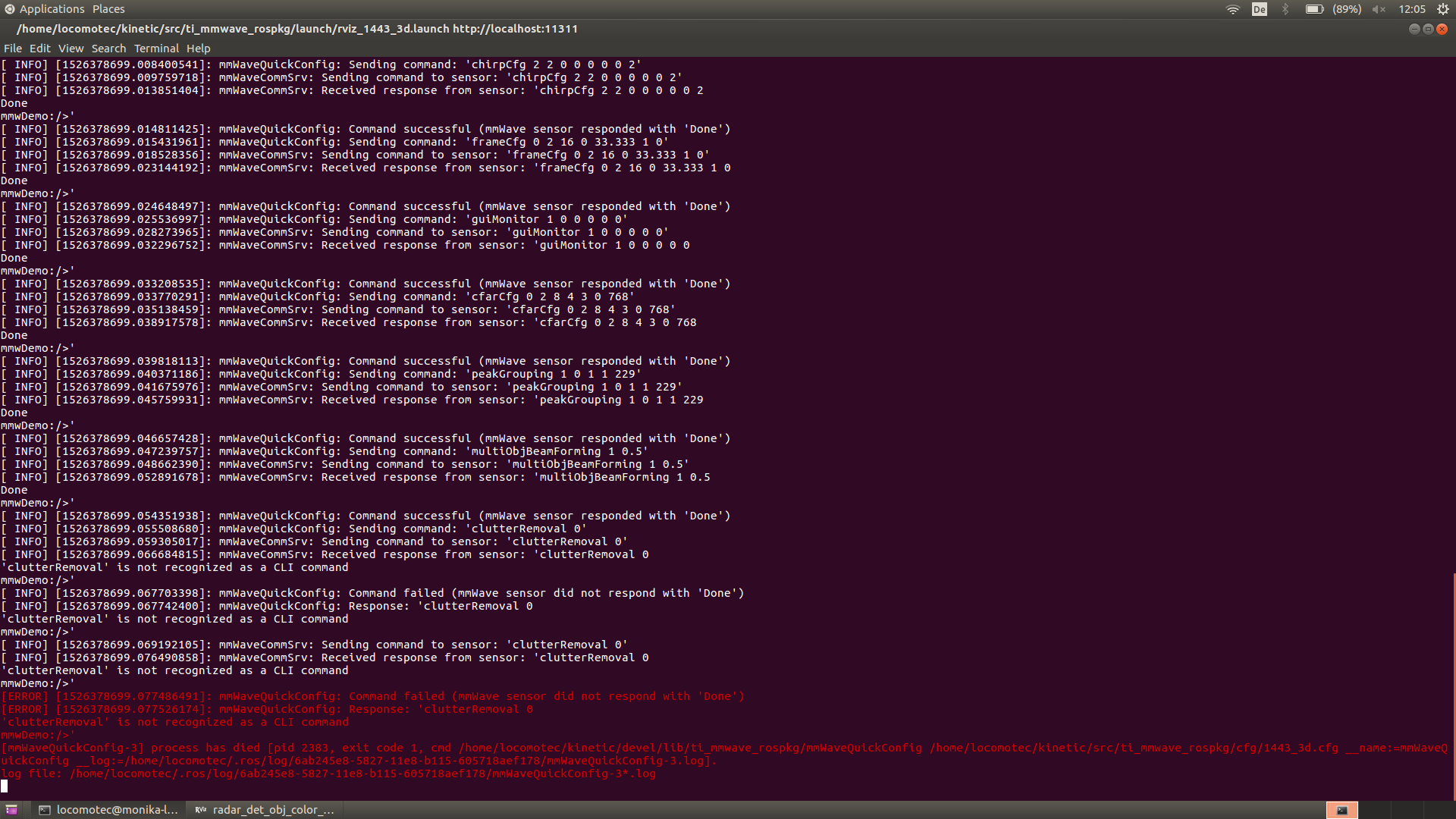1456x819 pixels.
Task: Open the Wi-Fi network indicator
Action: coord(1232,9)
